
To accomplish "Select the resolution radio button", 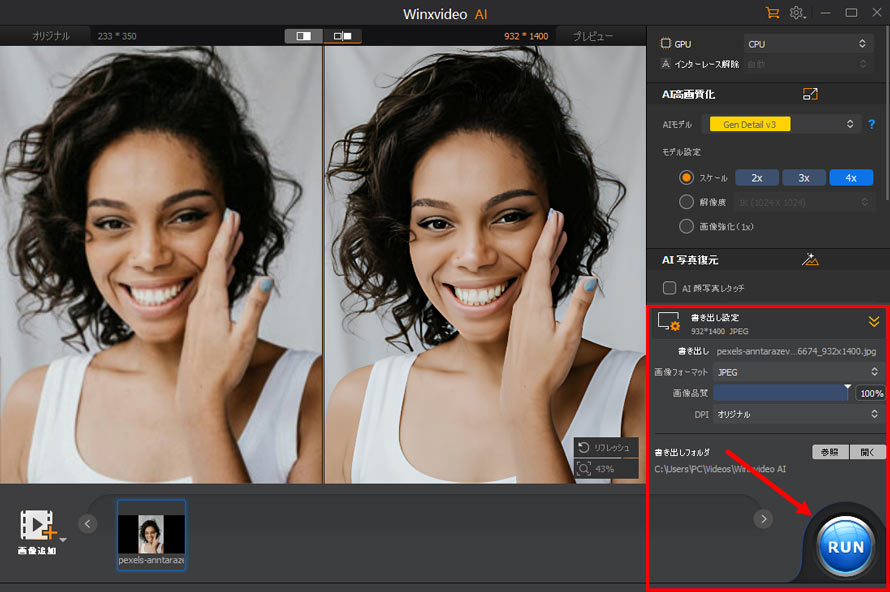I will coord(686,202).
